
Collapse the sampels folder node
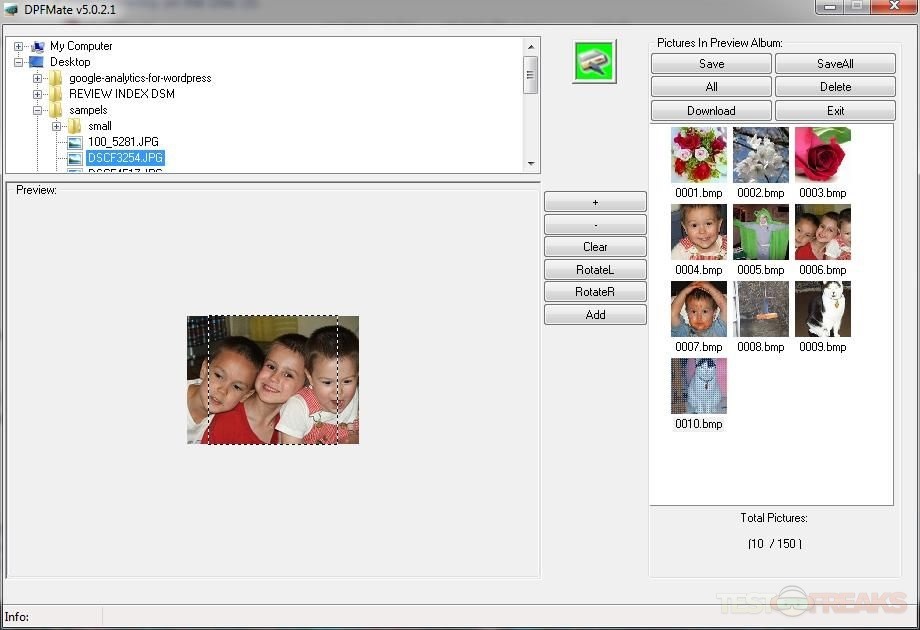[x=38, y=110]
